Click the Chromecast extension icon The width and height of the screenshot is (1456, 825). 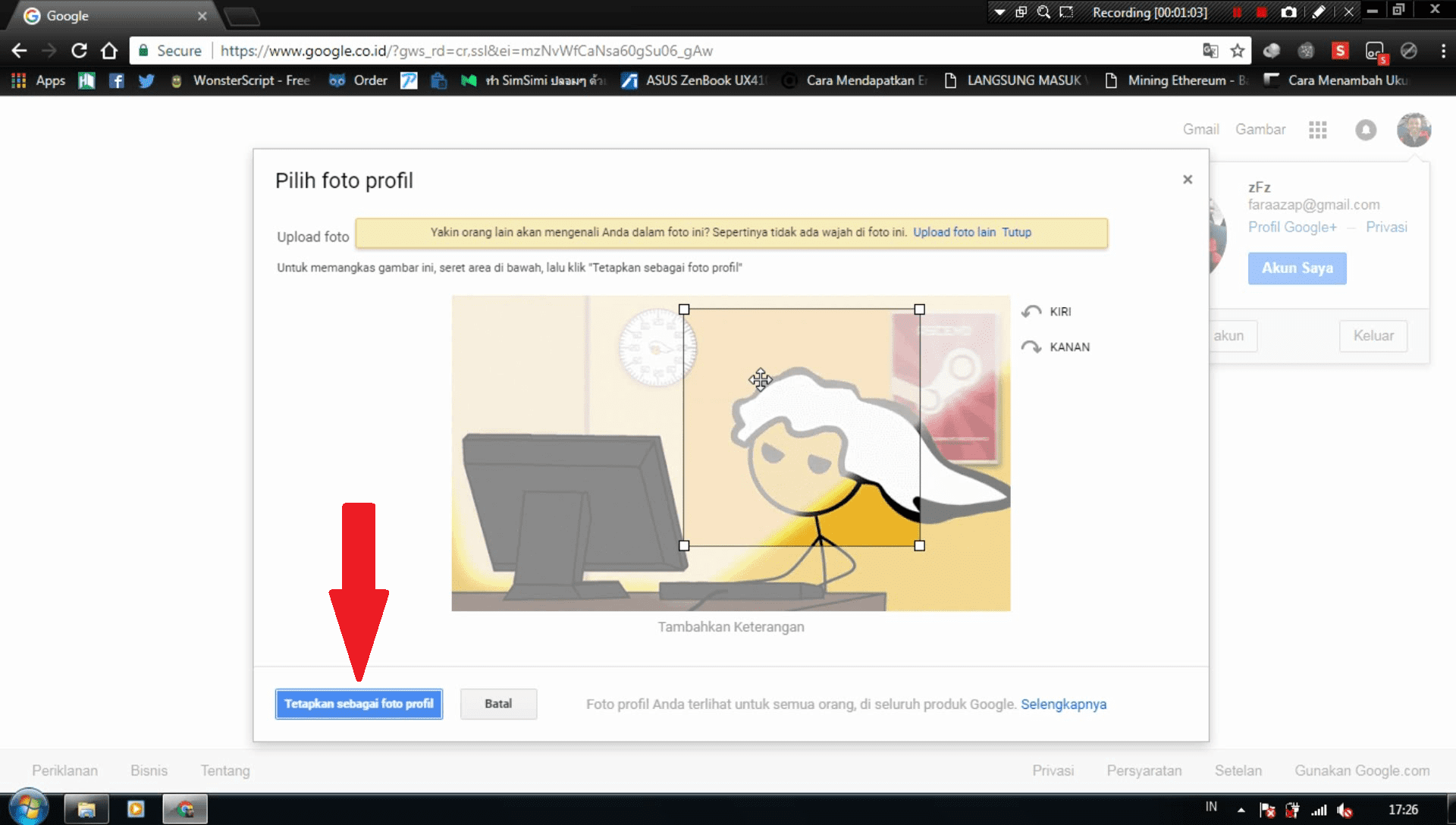tap(1375, 50)
